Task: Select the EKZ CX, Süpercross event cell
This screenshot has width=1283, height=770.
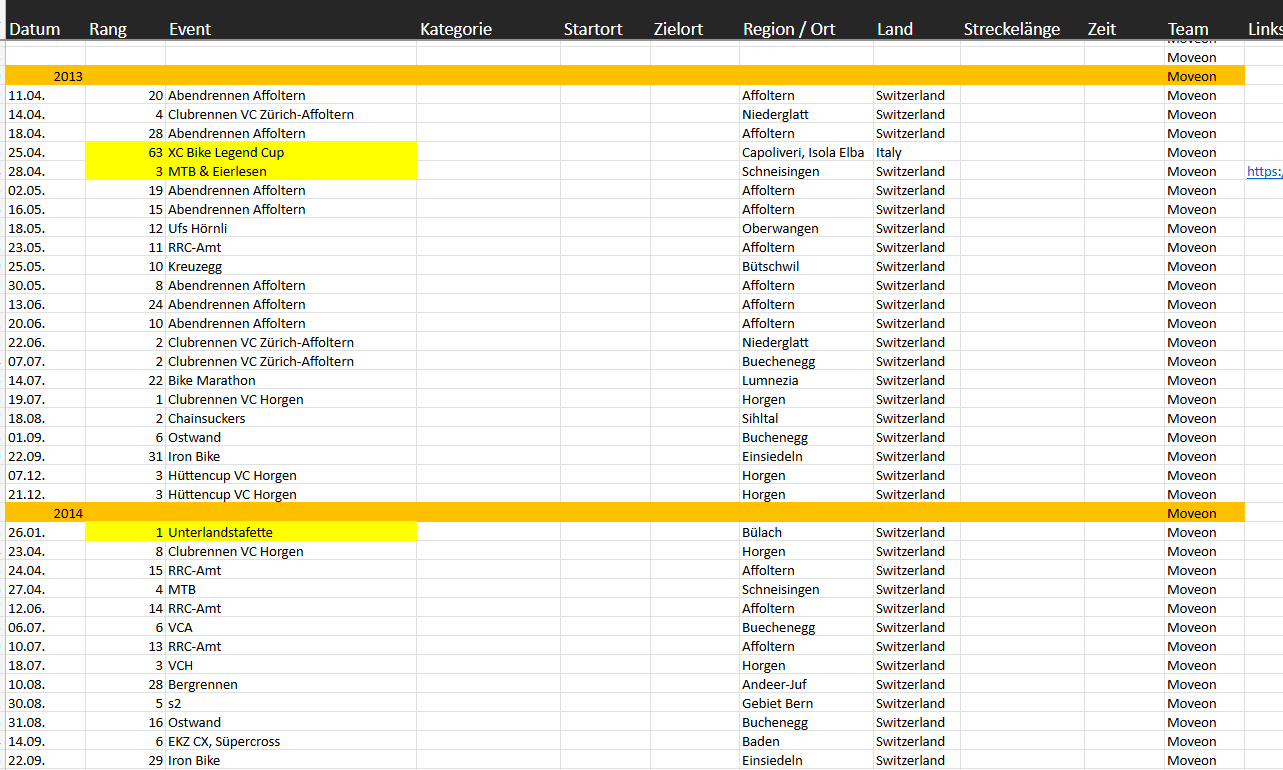Action: (x=224, y=741)
